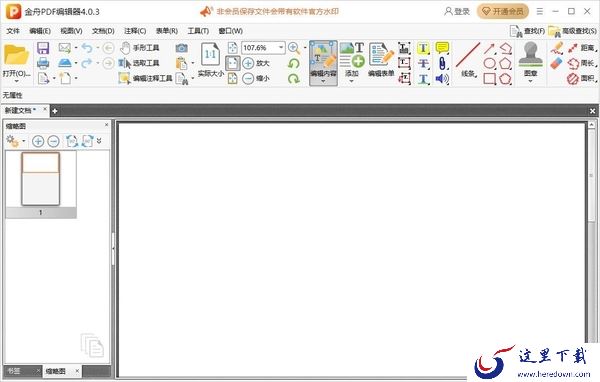Expand more thumbnail toolbar options chevron

[x=99, y=141]
